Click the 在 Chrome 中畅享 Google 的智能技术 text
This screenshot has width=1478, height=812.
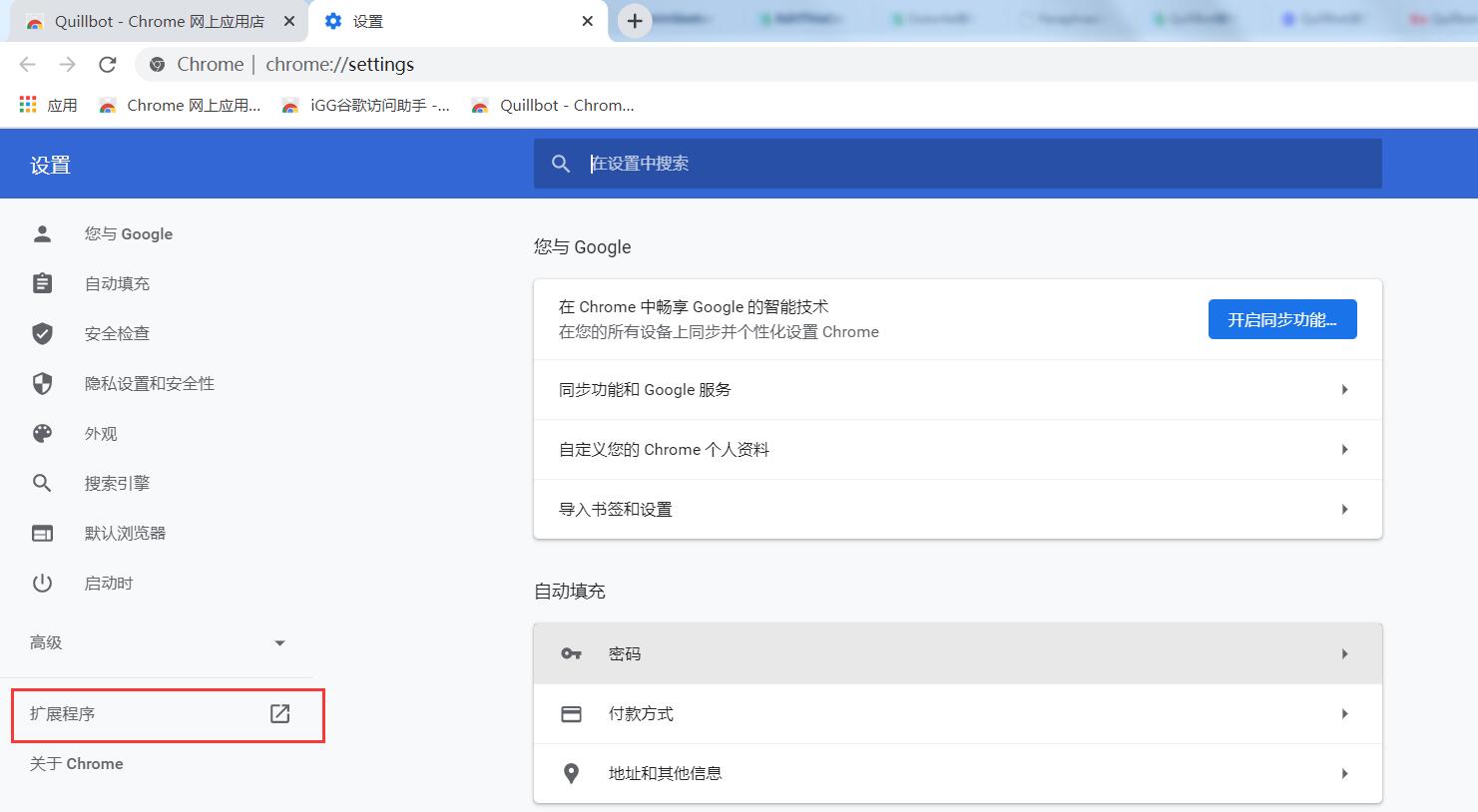(x=694, y=306)
